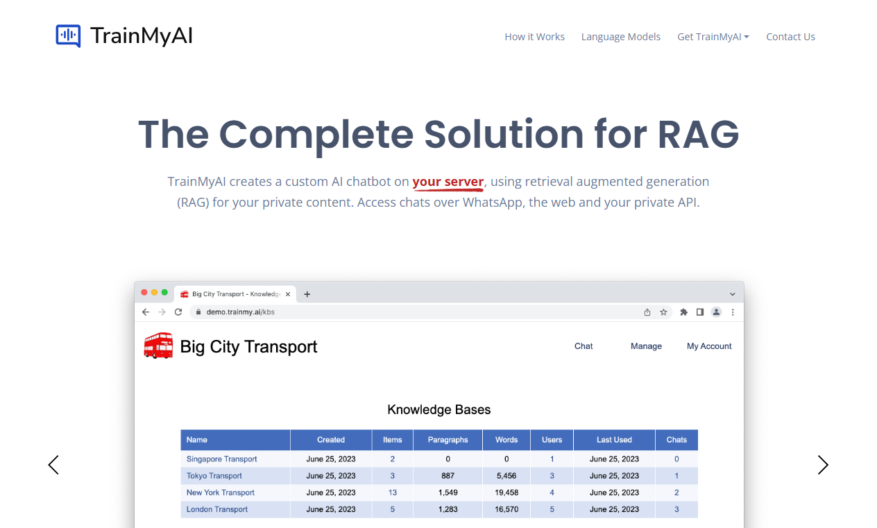Click the 'your server' highlighted link
The image size is (877, 528).
[447, 182]
